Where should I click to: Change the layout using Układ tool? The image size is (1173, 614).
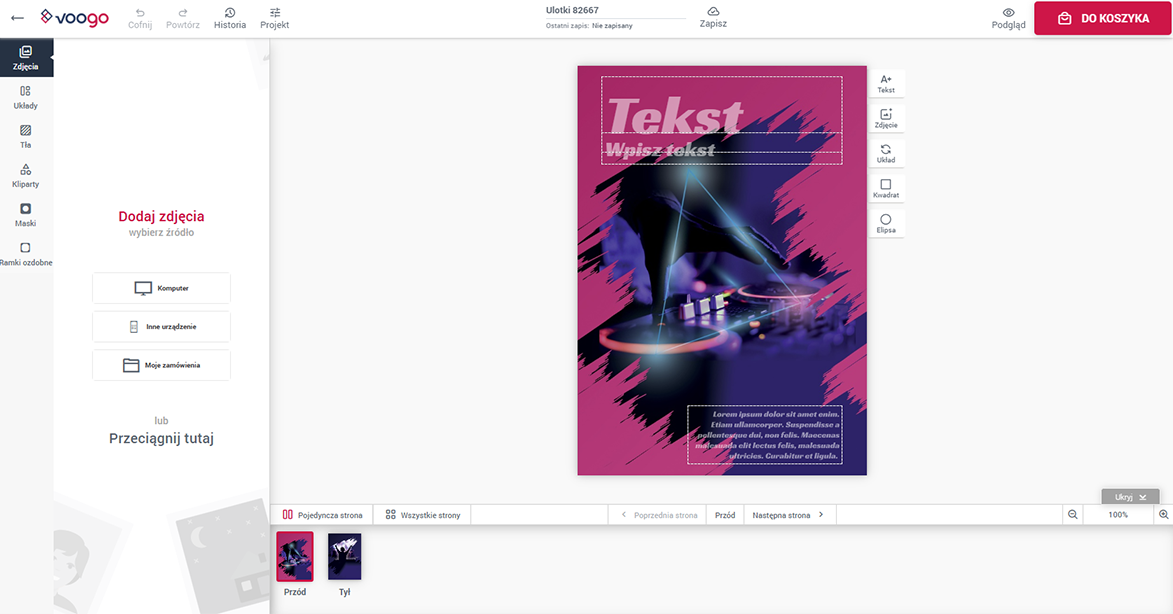tap(886, 154)
